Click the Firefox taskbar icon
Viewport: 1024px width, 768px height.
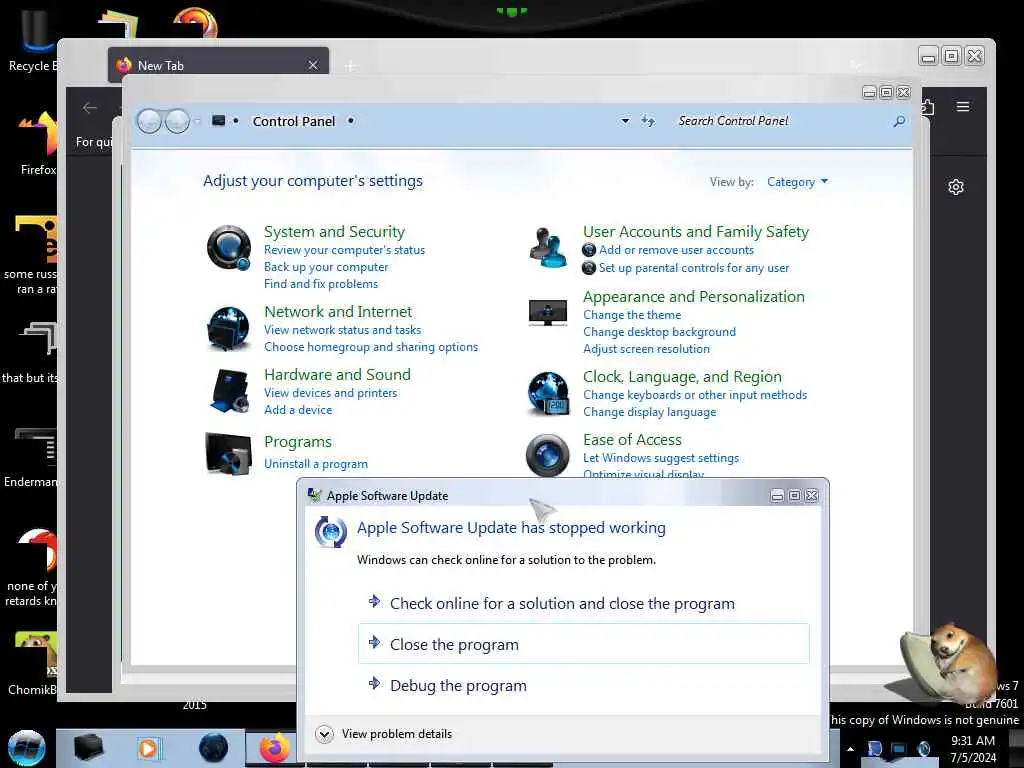coord(274,748)
